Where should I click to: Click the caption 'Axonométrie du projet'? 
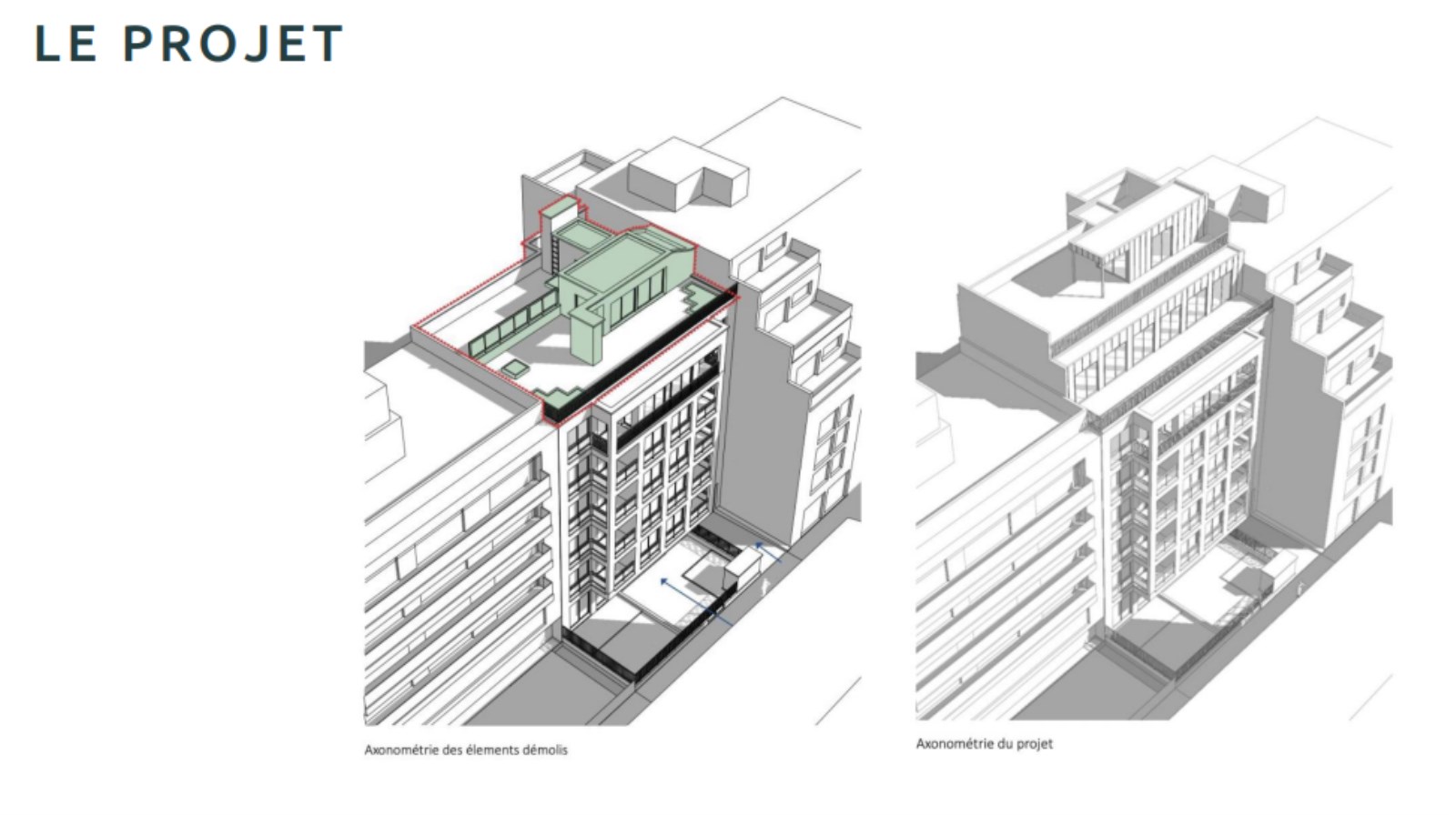click(x=985, y=744)
